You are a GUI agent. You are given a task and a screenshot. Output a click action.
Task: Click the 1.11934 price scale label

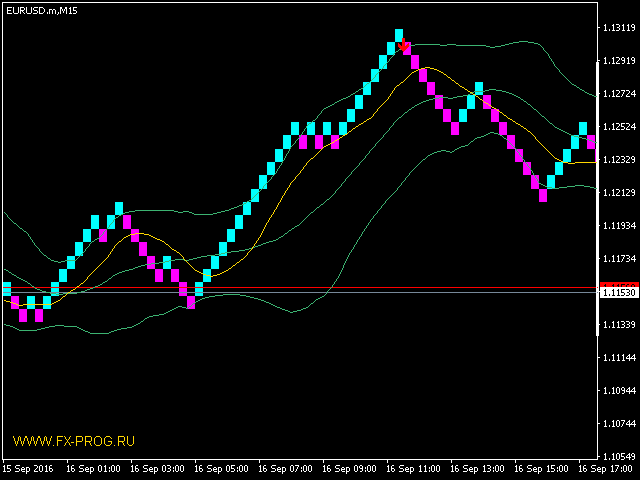point(619,226)
